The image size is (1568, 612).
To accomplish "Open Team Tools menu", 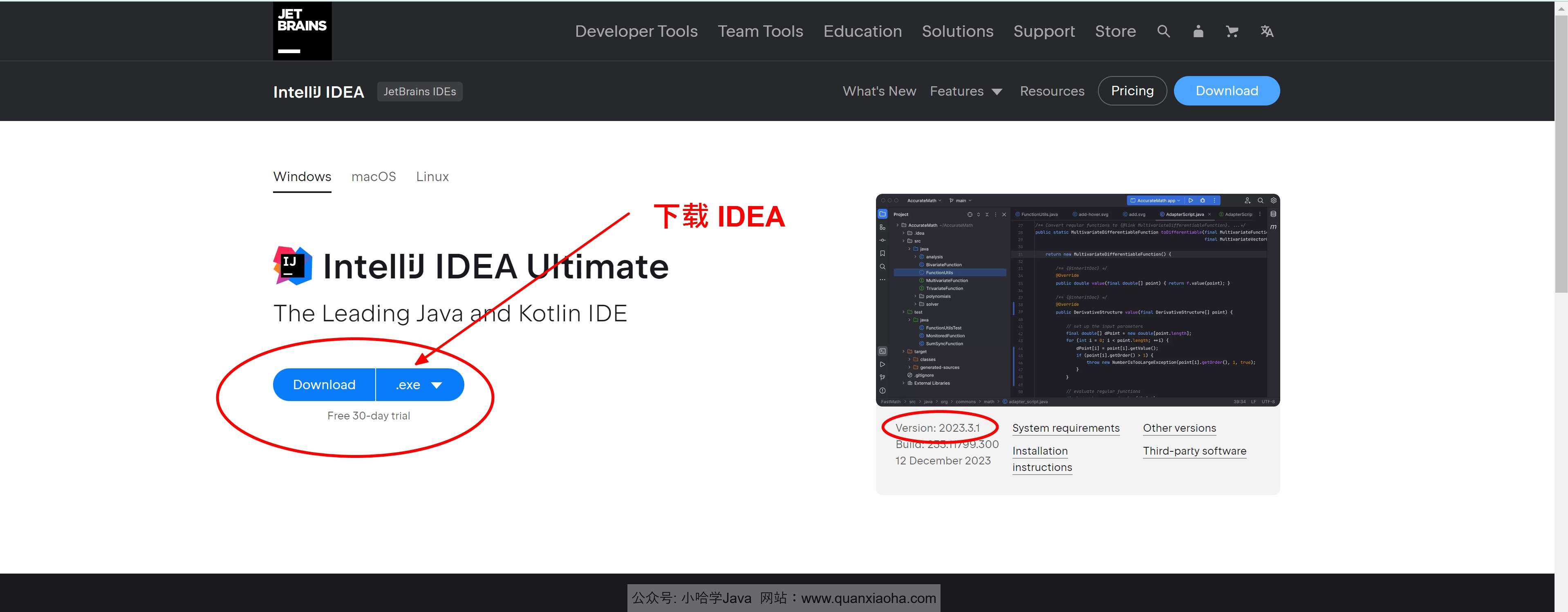I will pyautogui.click(x=760, y=31).
